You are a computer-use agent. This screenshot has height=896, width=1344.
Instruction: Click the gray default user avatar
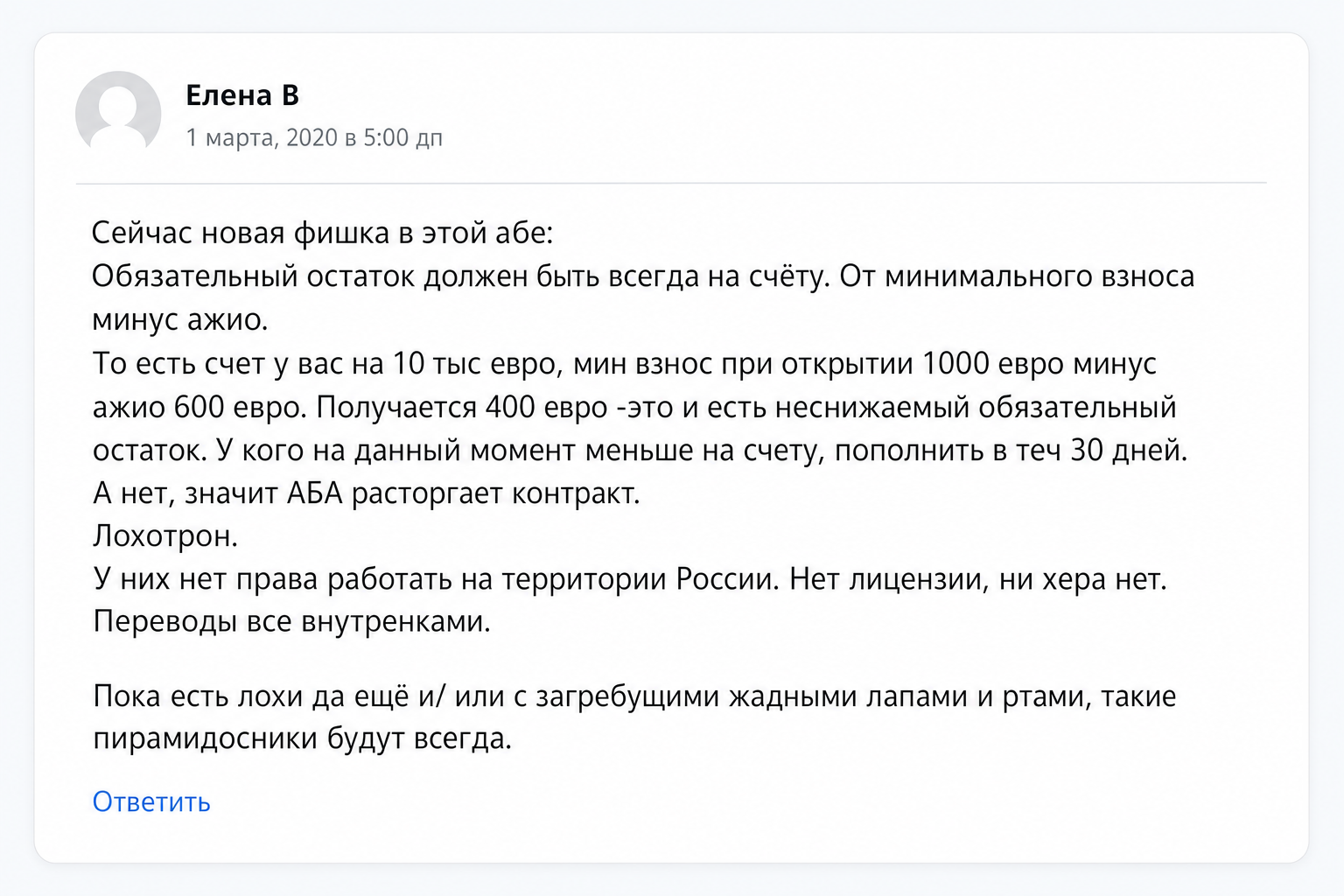[x=118, y=114]
